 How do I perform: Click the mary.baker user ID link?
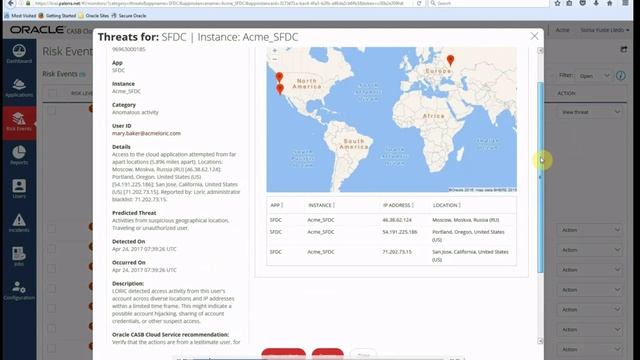(146, 133)
